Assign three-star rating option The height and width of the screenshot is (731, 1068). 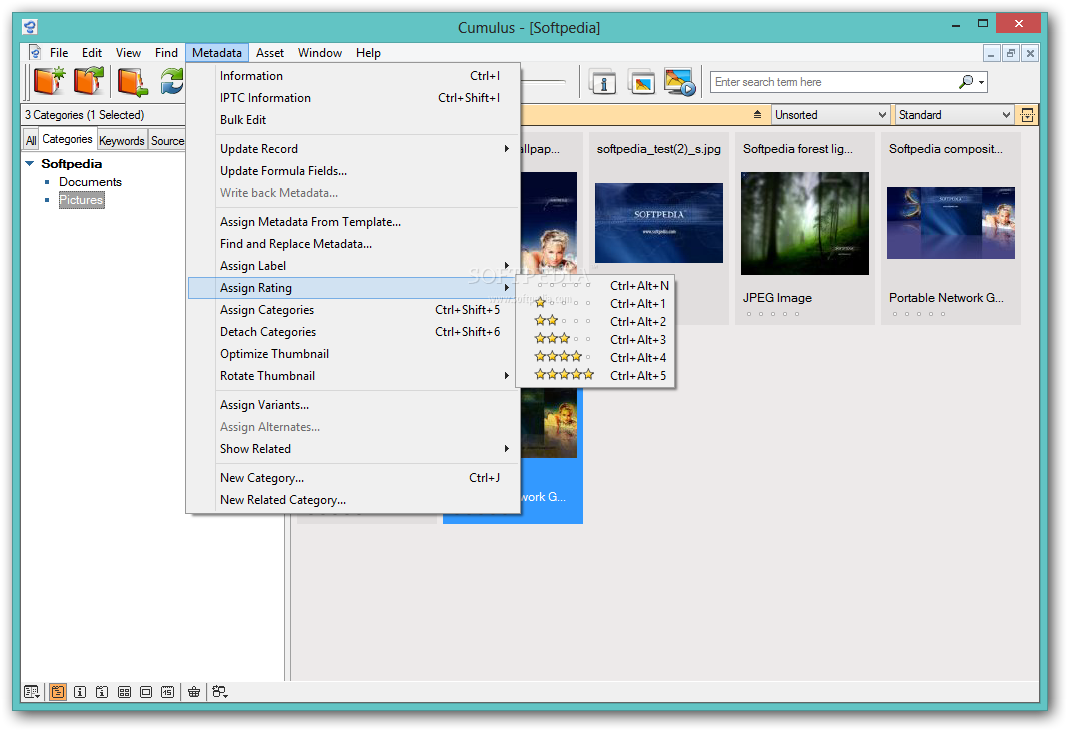(595, 339)
